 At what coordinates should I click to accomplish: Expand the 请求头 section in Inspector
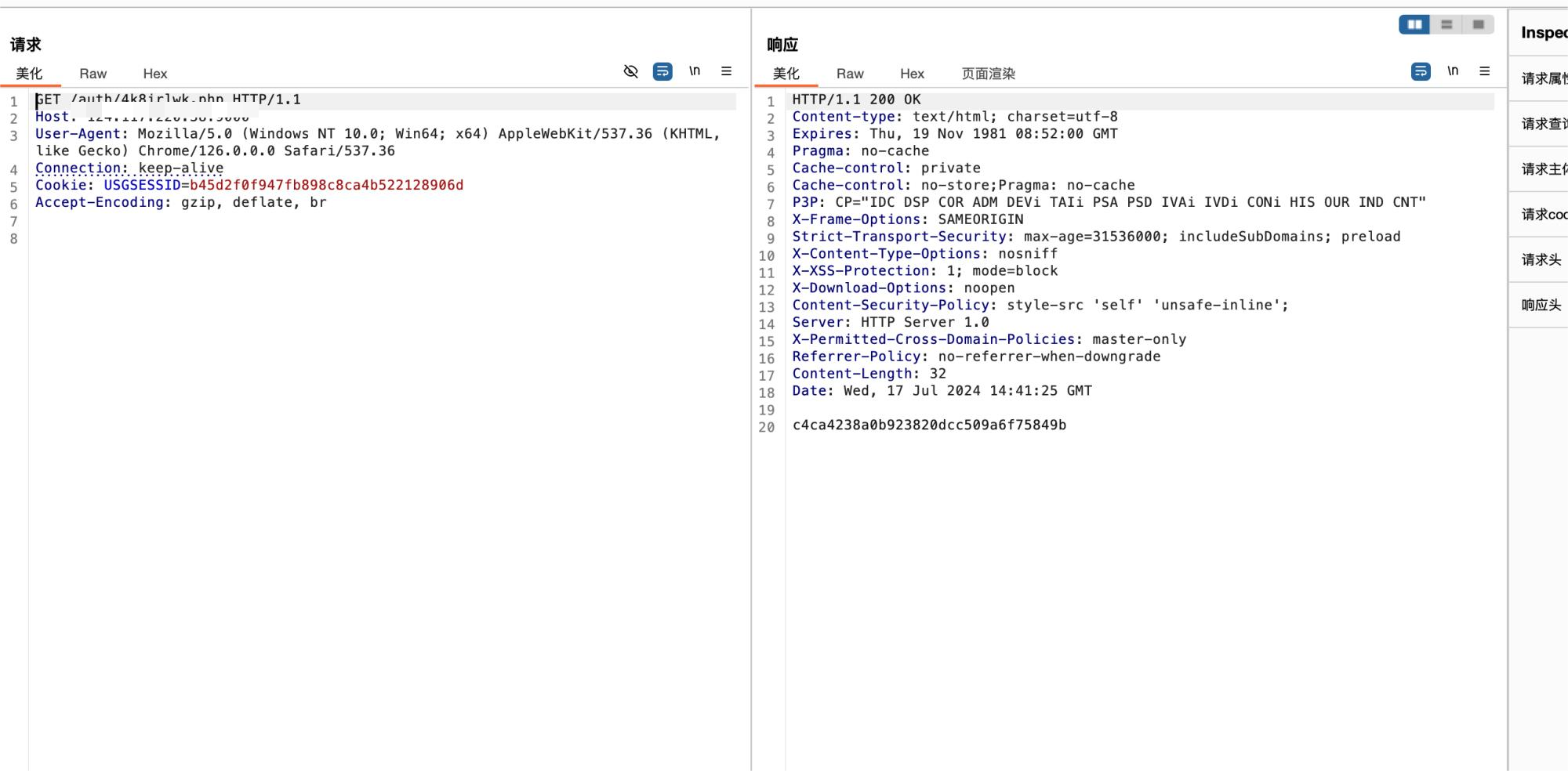(x=1541, y=259)
